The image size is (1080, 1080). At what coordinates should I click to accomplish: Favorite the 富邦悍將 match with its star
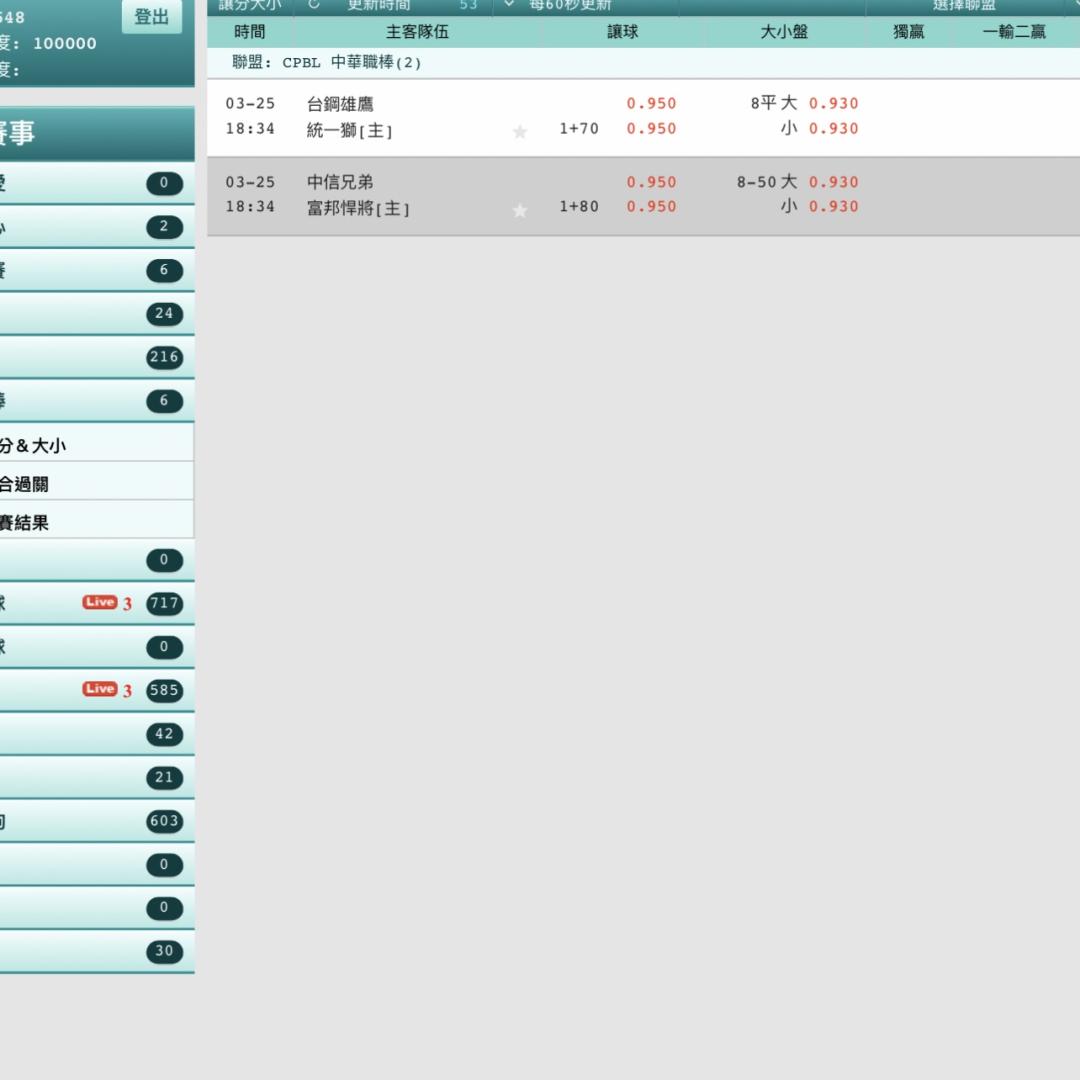pyautogui.click(x=520, y=210)
